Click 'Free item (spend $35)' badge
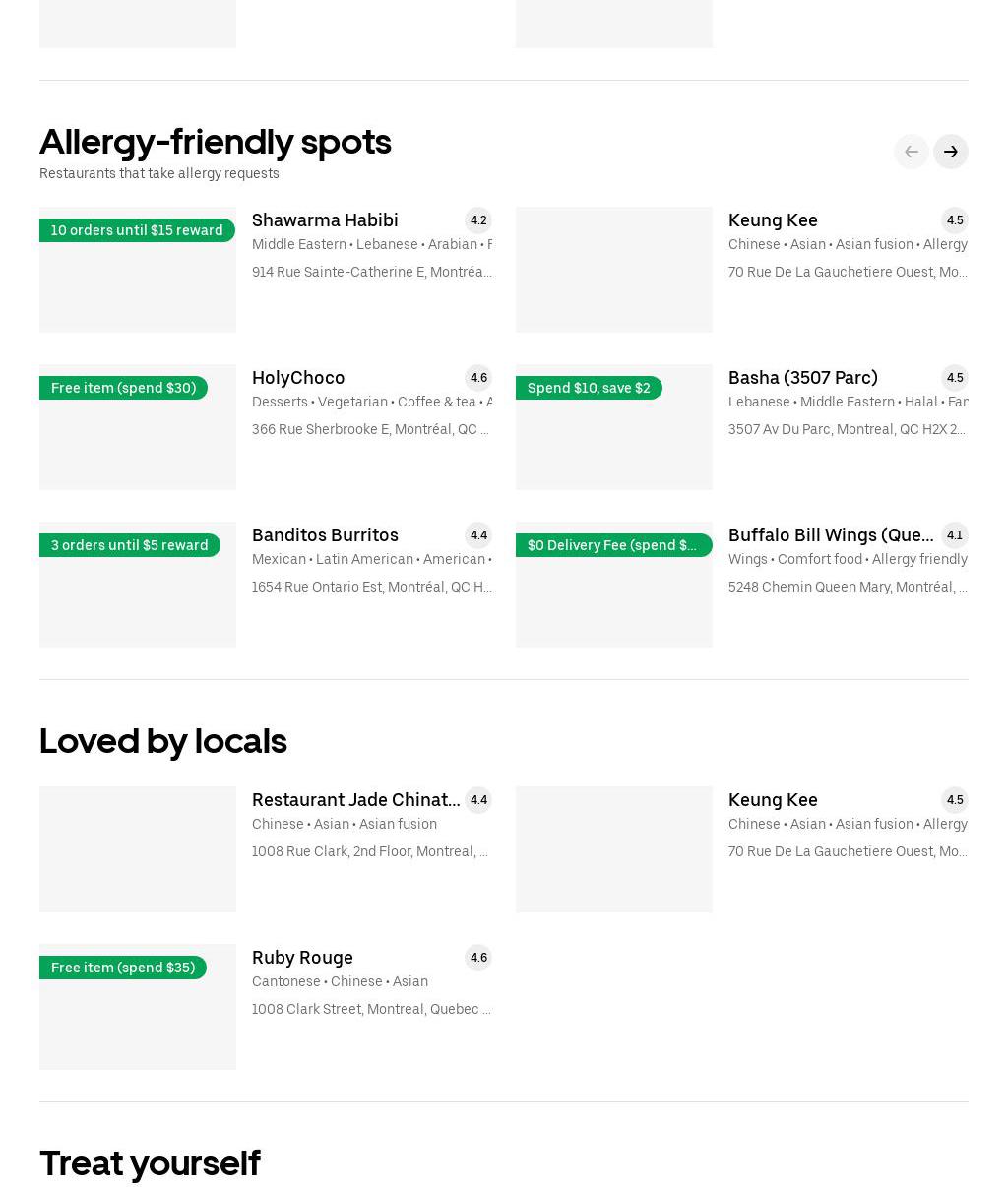 pyautogui.click(x=123, y=968)
